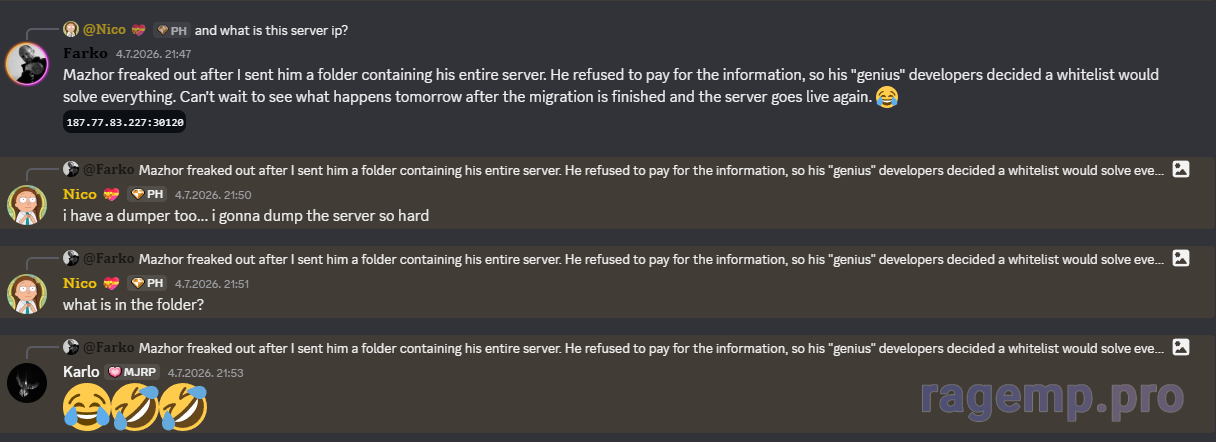The width and height of the screenshot is (1216, 442).
Task: Click the image attachment icon above 'what is in the folder?'
Action: [x=1181, y=258]
